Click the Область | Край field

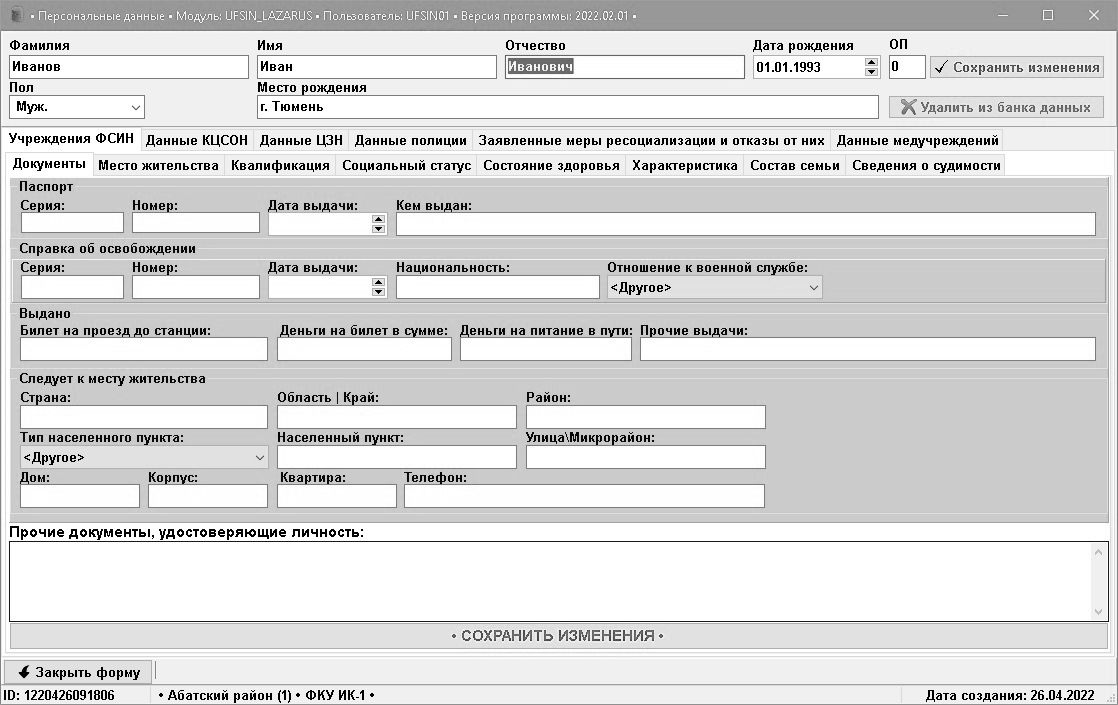pos(397,417)
